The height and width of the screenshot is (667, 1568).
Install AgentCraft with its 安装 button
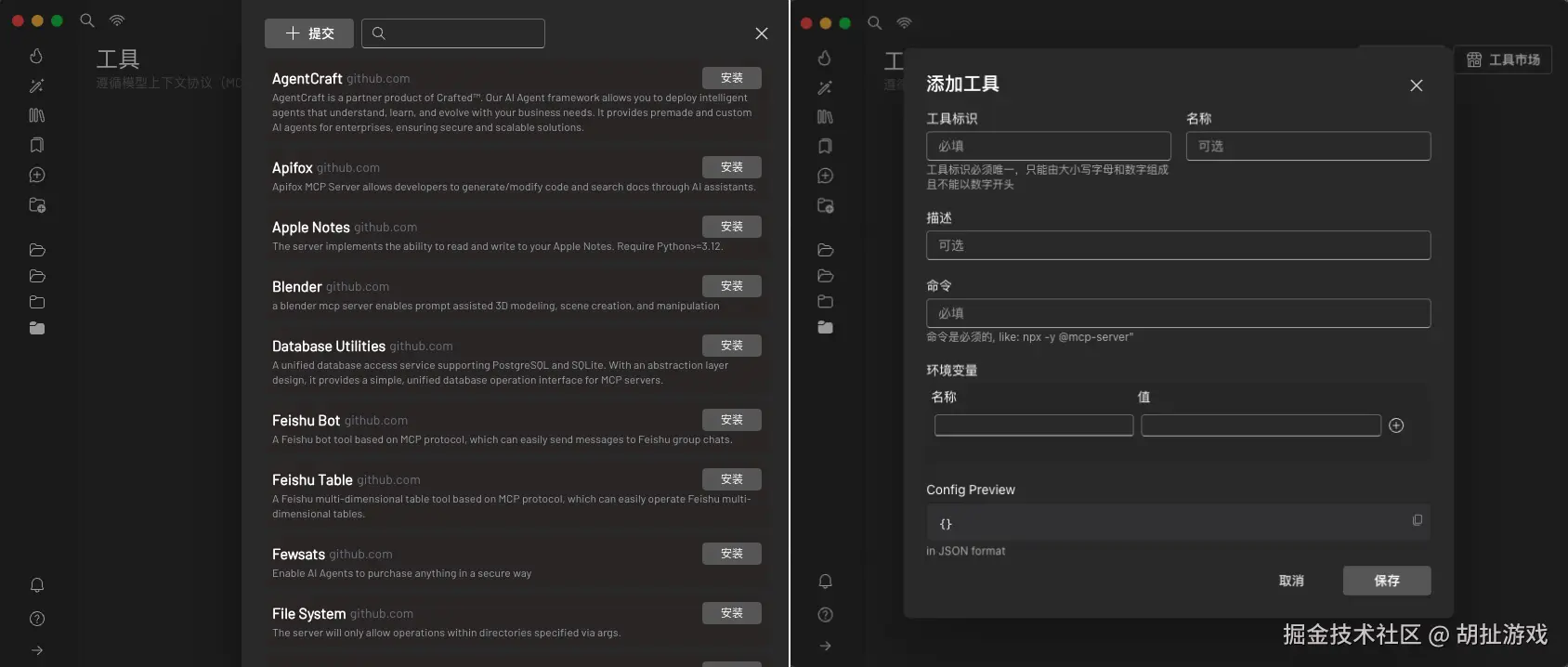click(732, 78)
